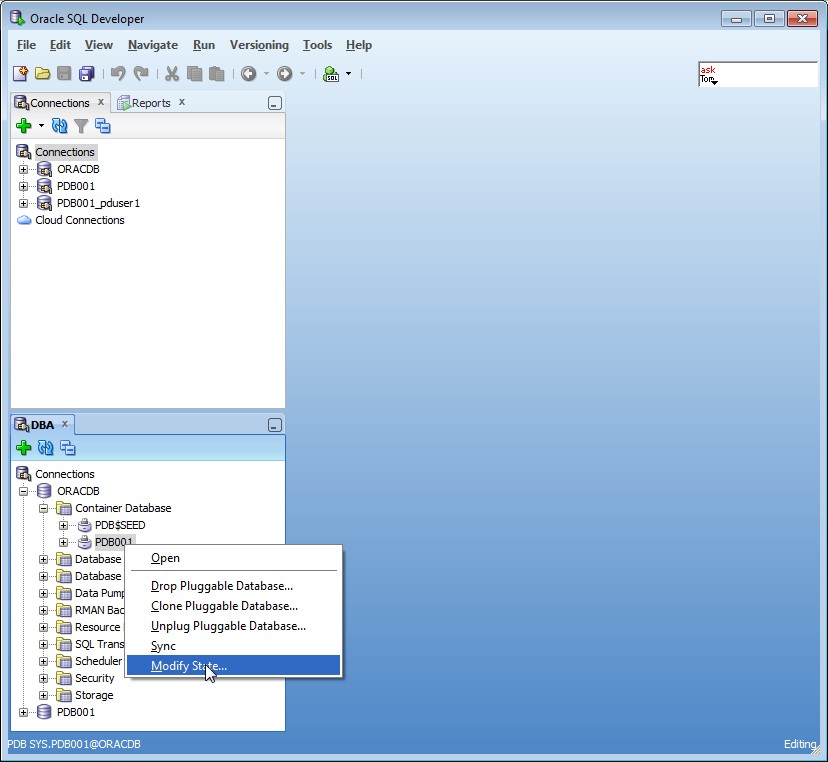Minimize the DBA panel
This screenshot has height=762, width=828.
(275, 425)
